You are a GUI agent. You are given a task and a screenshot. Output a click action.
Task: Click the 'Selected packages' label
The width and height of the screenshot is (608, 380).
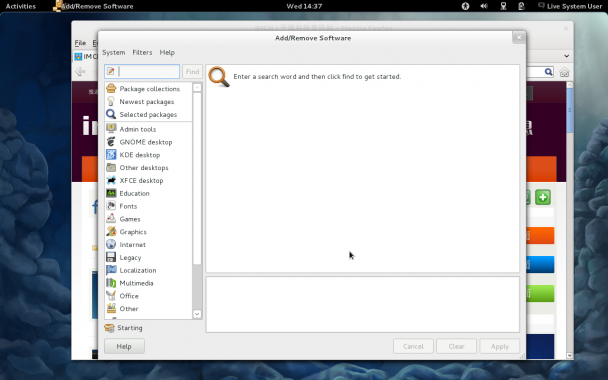[x=148, y=114]
